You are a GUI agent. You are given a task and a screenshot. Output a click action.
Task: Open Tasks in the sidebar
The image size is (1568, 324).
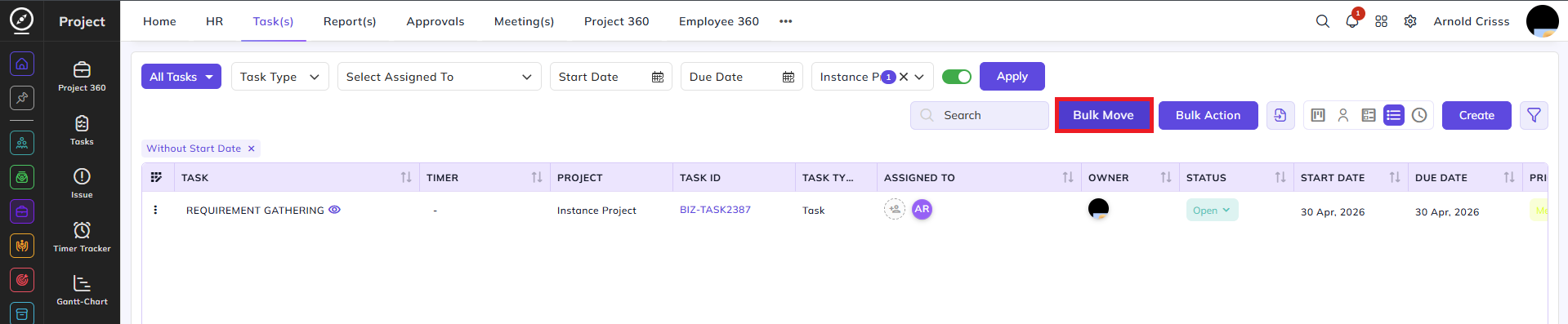point(82,130)
